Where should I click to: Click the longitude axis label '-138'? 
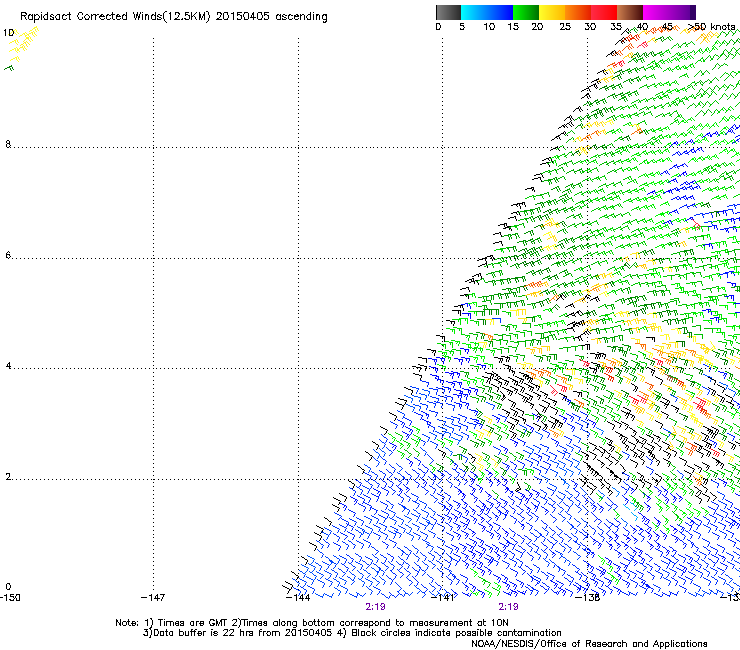click(x=588, y=598)
